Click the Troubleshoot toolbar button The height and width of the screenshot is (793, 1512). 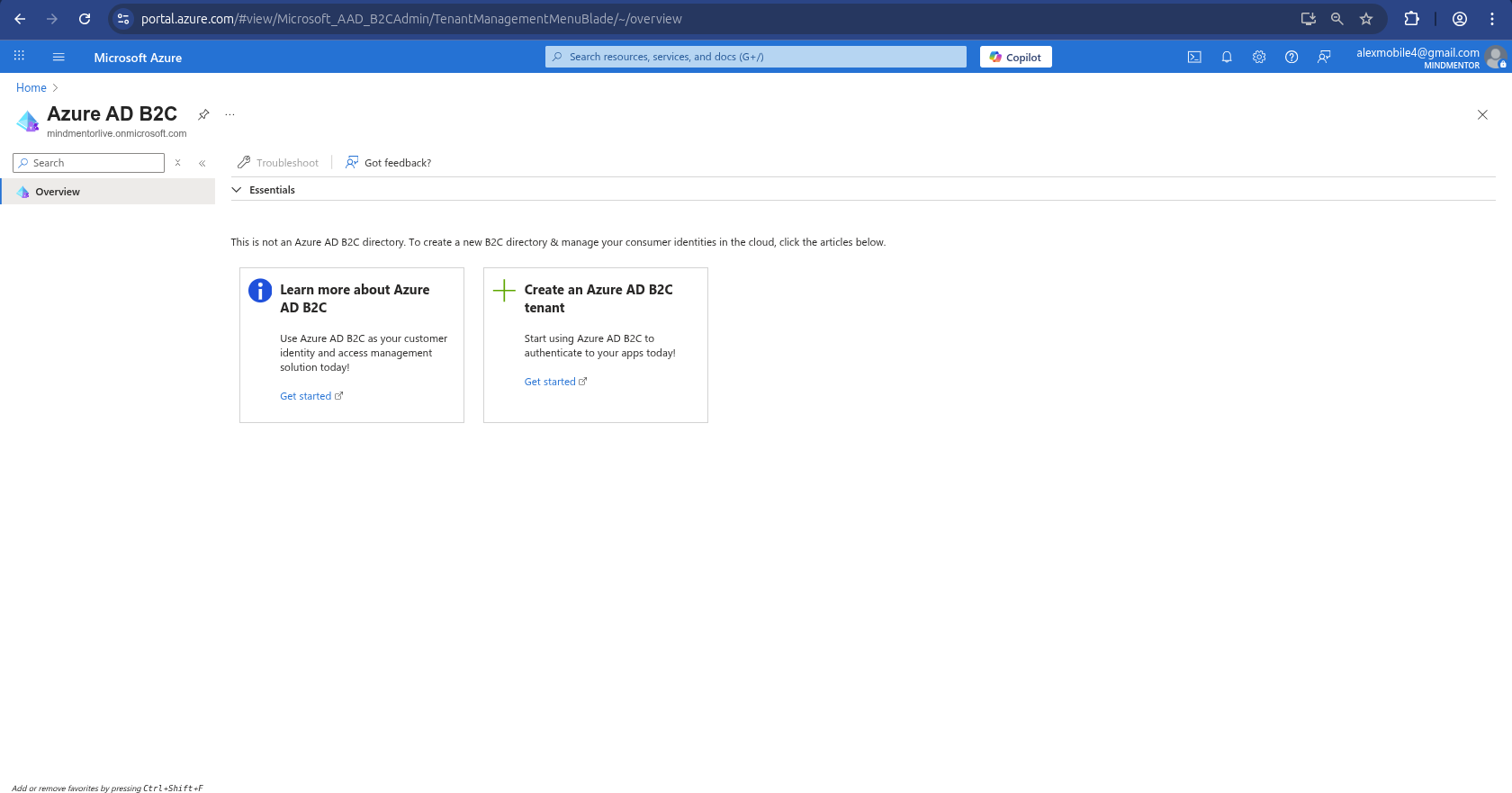pyautogui.click(x=278, y=163)
